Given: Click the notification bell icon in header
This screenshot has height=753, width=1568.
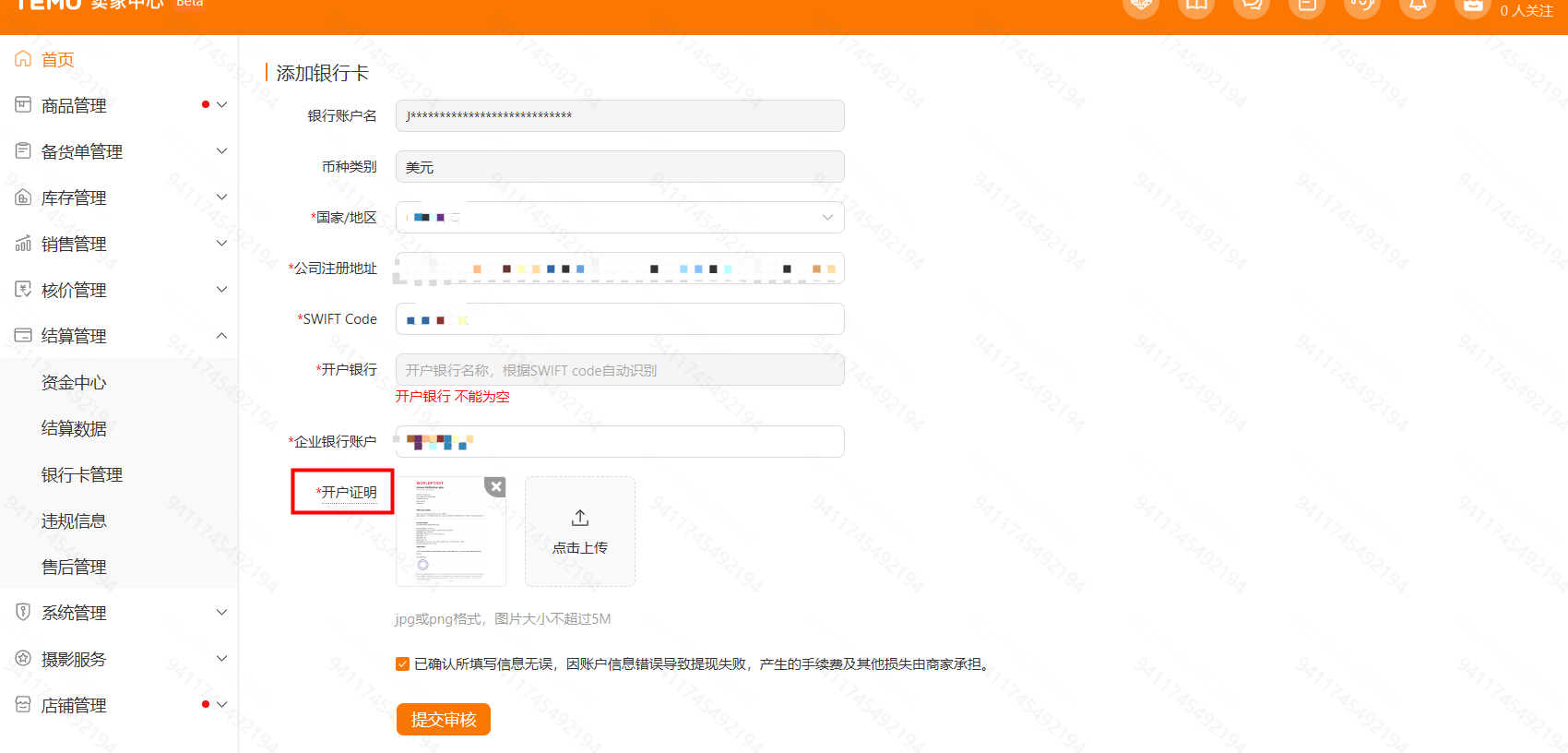Looking at the screenshot, I should click(x=1418, y=6).
